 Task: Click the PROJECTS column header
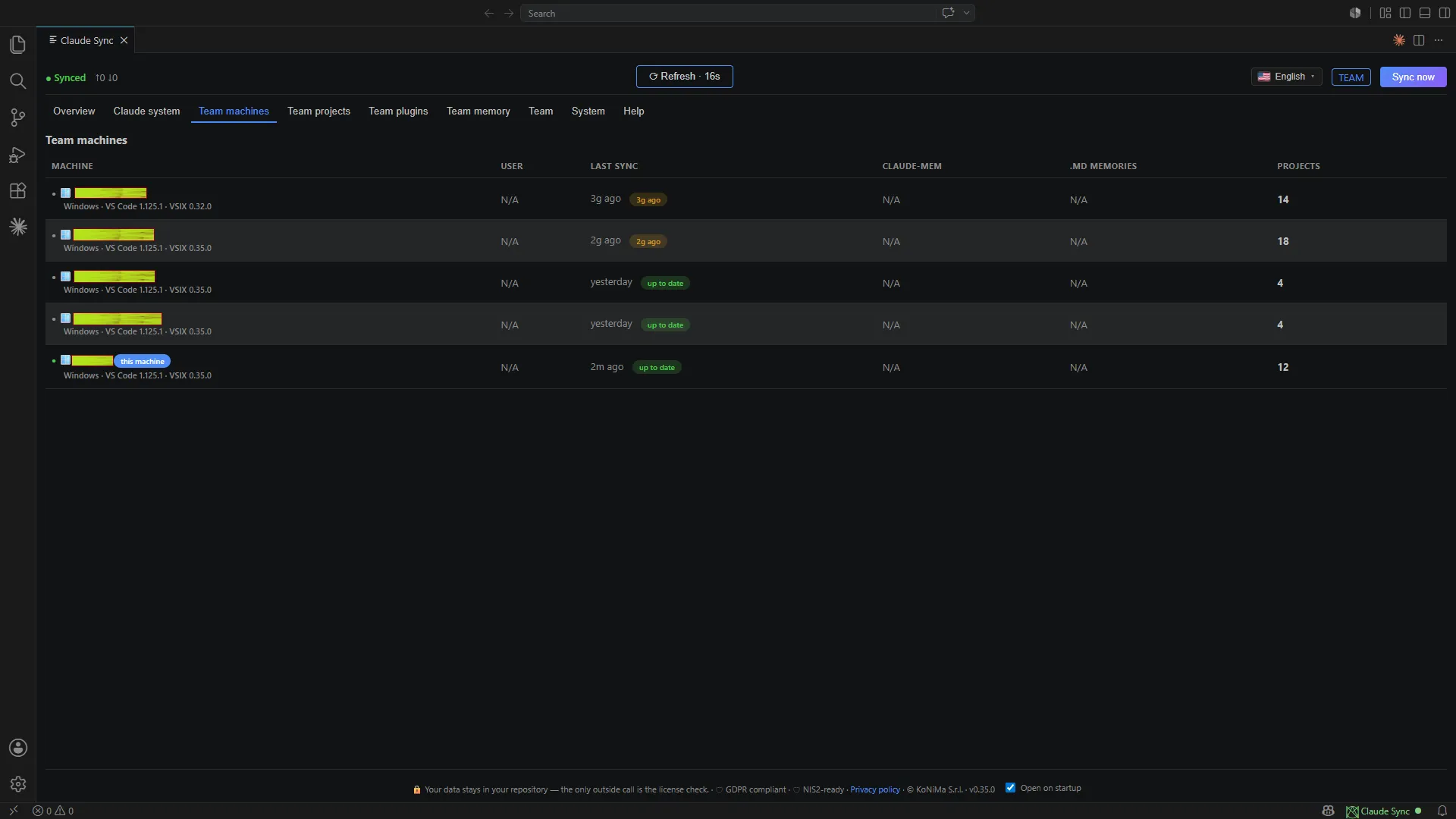tap(1298, 166)
